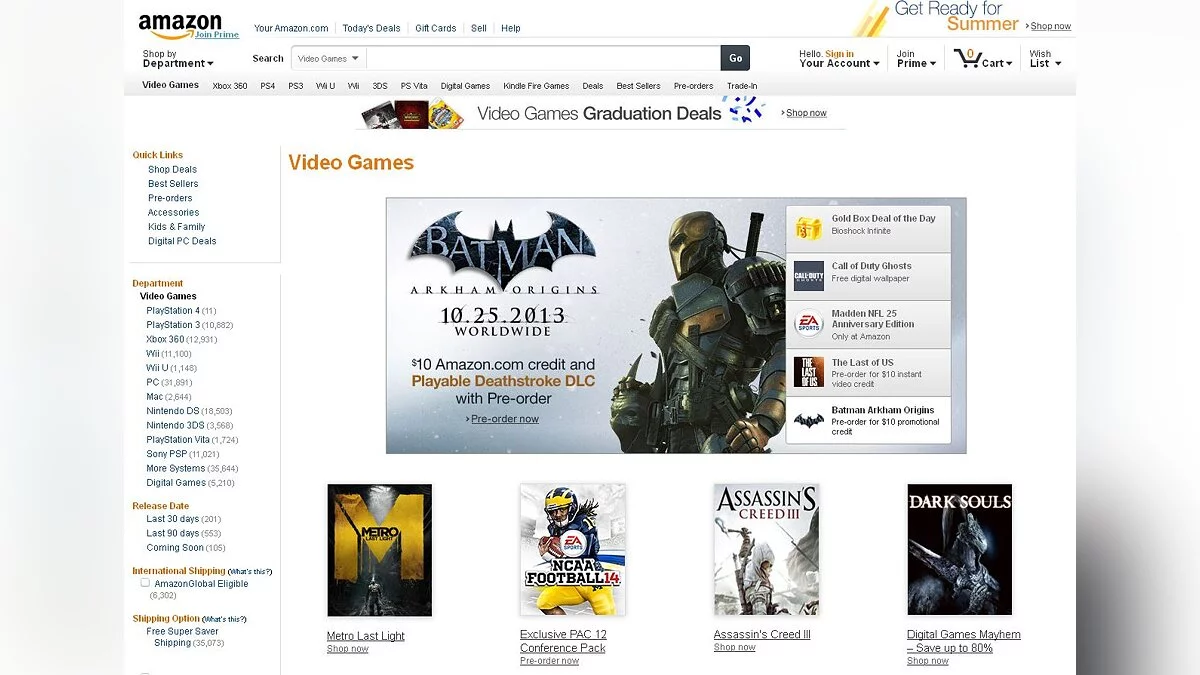Expand the Join Prime dropdown

916,59
